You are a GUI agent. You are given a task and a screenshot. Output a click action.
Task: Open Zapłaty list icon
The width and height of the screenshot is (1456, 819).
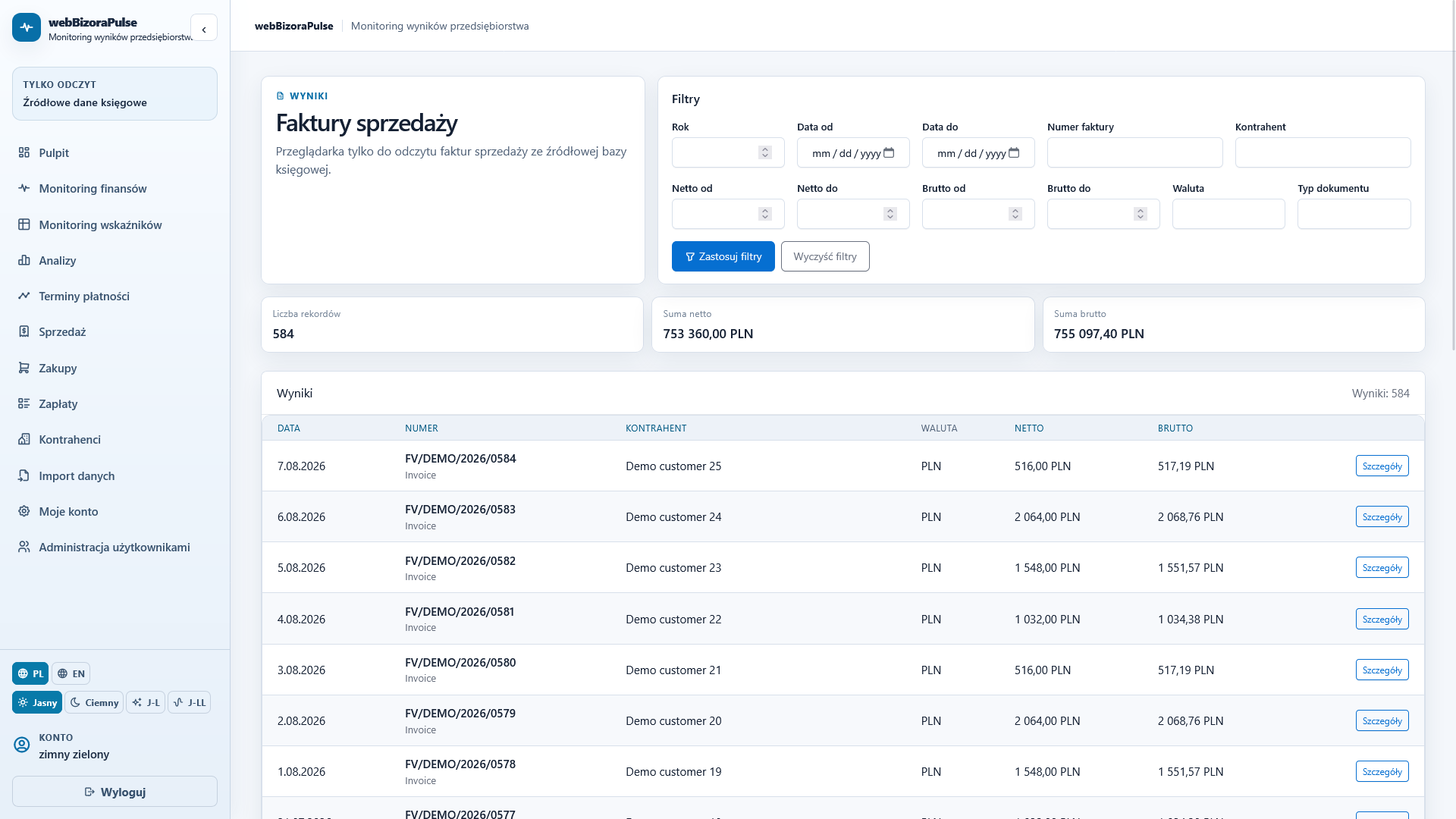tap(24, 403)
